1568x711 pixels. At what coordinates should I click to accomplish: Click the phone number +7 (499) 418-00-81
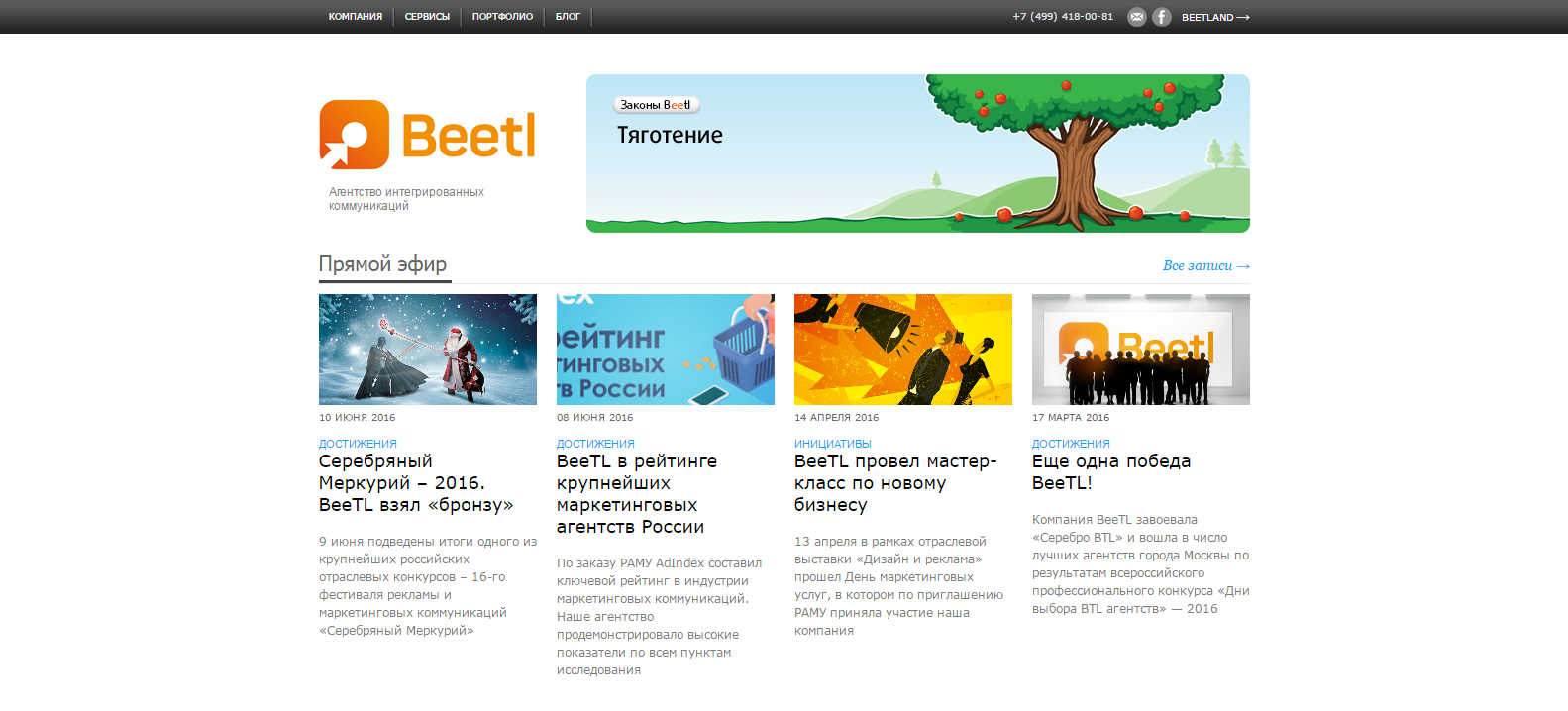pos(1063,17)
